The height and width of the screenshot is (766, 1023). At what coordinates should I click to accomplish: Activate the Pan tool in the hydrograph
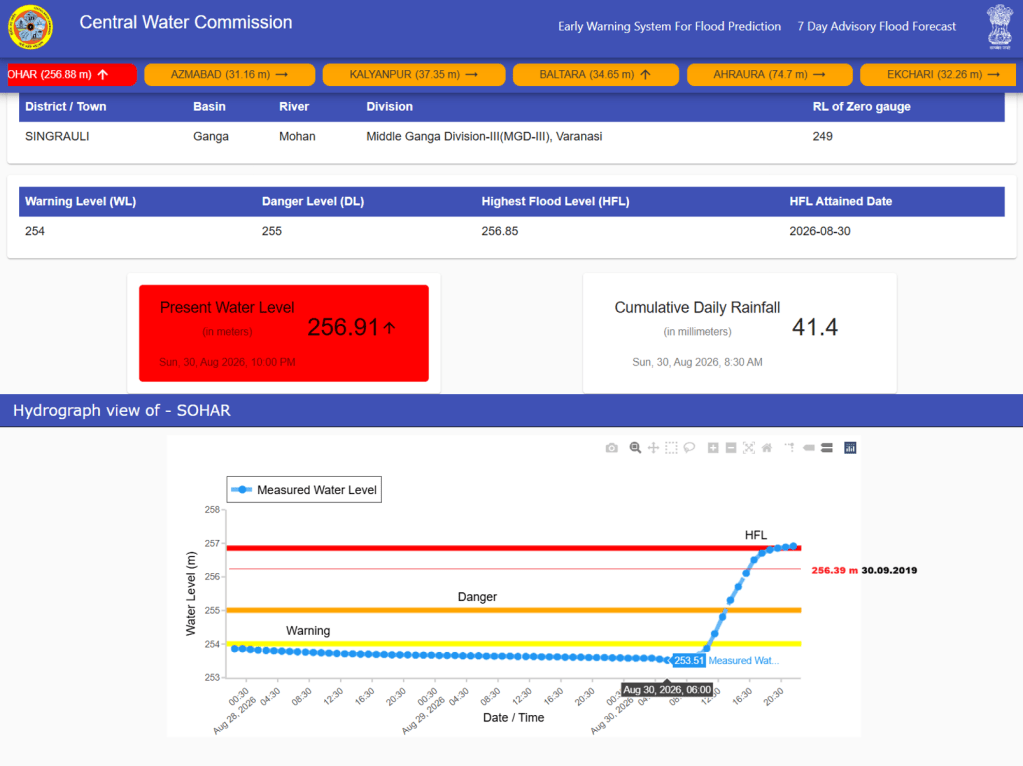pyautogui.click(x=653, y=448)
